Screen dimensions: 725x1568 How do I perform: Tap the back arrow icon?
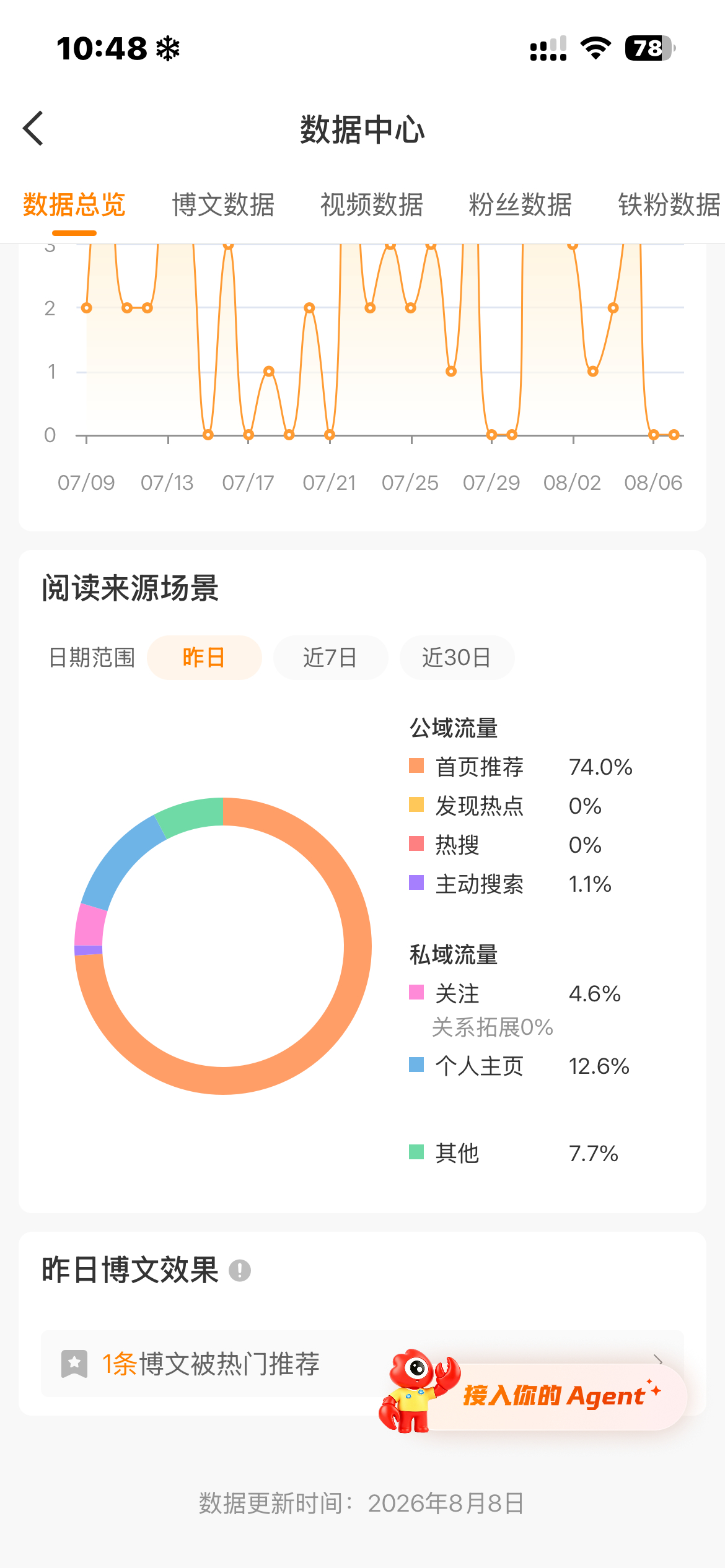click(x=33, y=128)
